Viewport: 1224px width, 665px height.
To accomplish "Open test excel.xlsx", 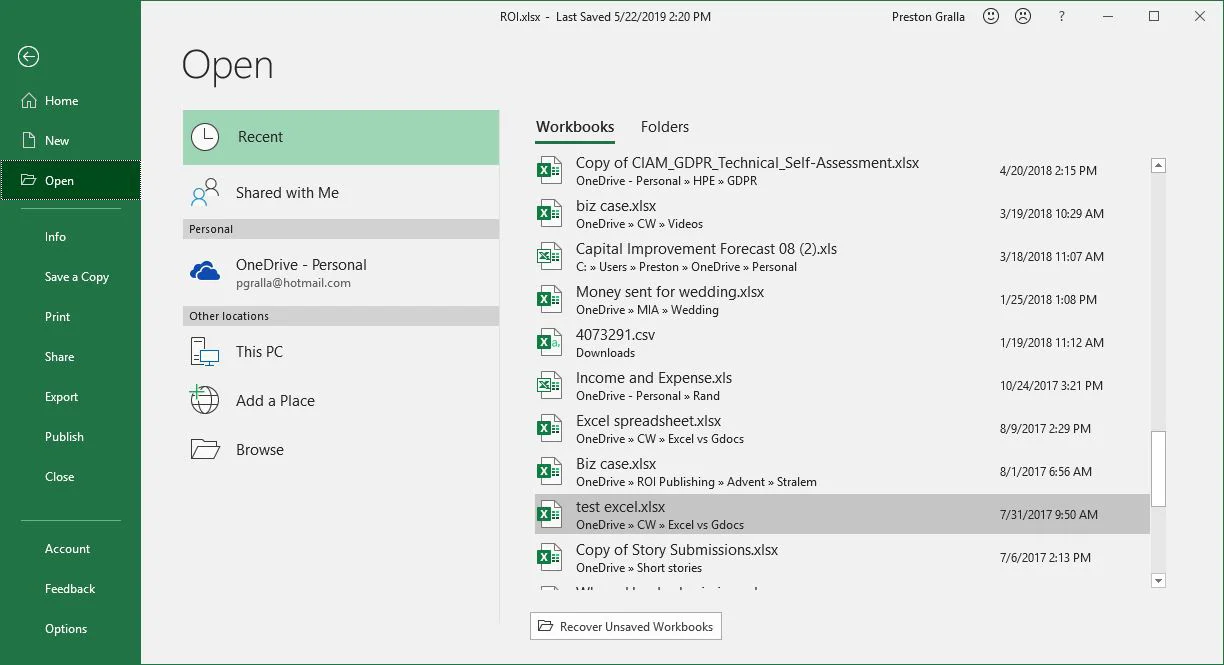I will (842, 514).
